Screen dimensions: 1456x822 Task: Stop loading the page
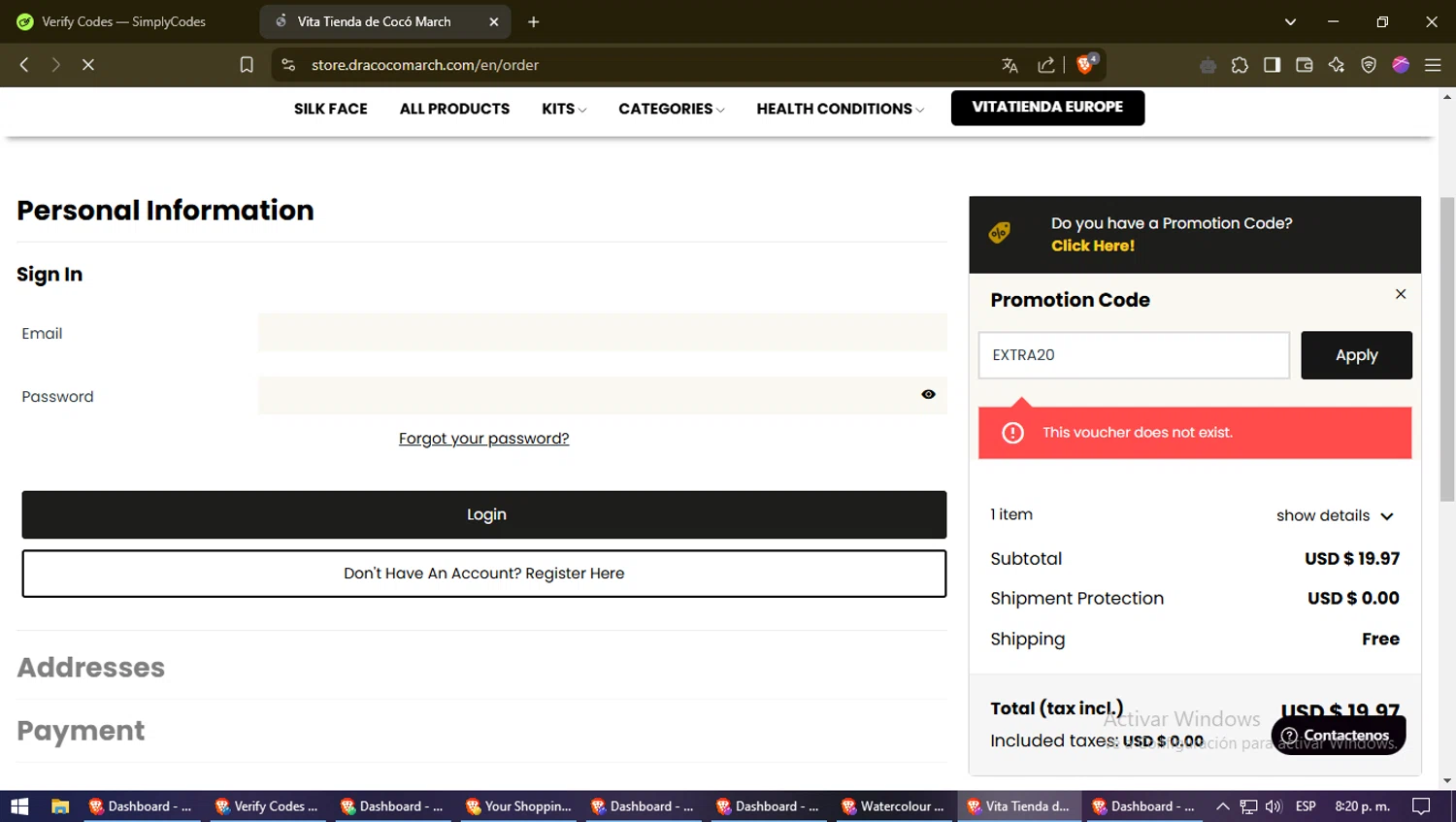pos(87,65)
